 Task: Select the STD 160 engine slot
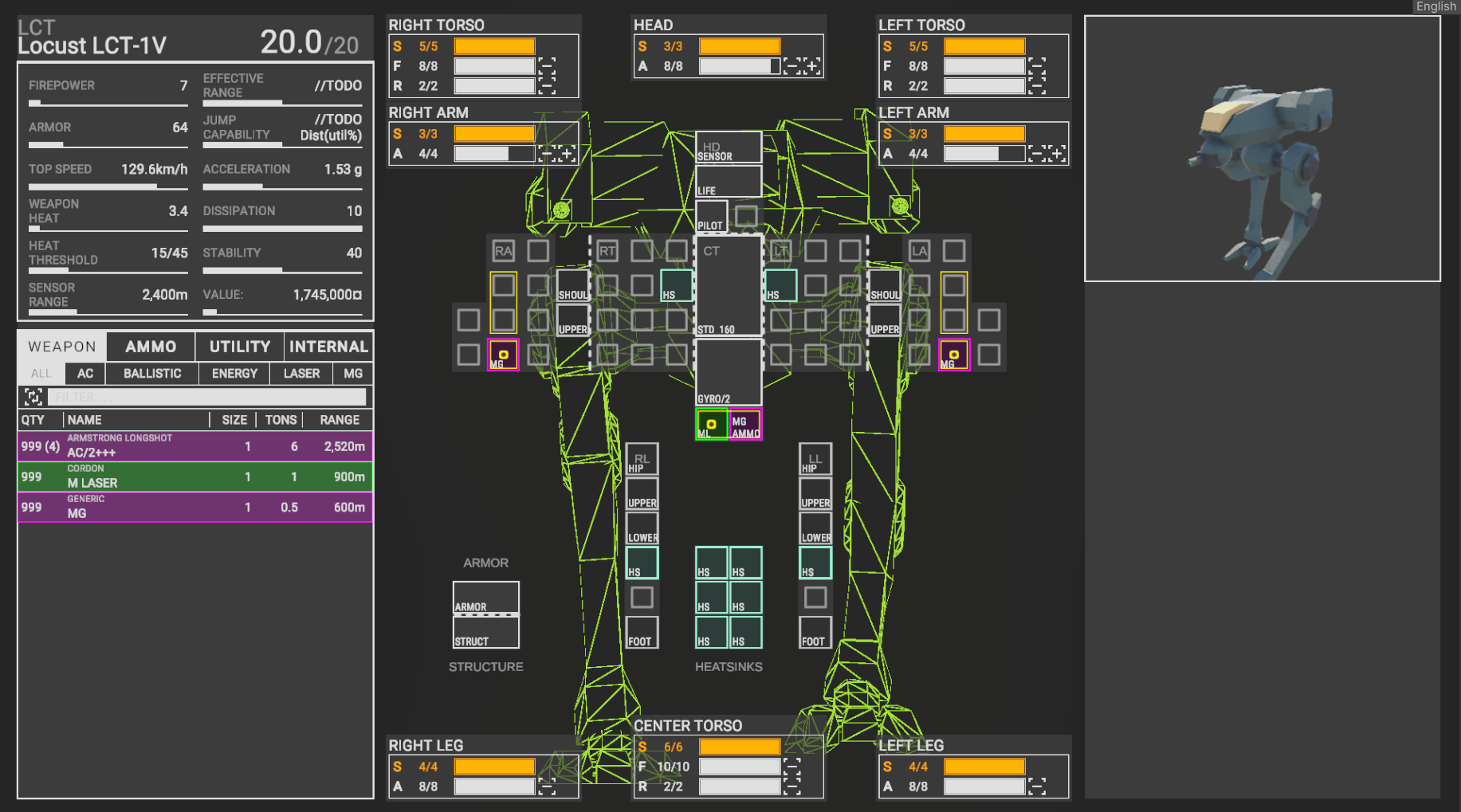tap(729, 285)
